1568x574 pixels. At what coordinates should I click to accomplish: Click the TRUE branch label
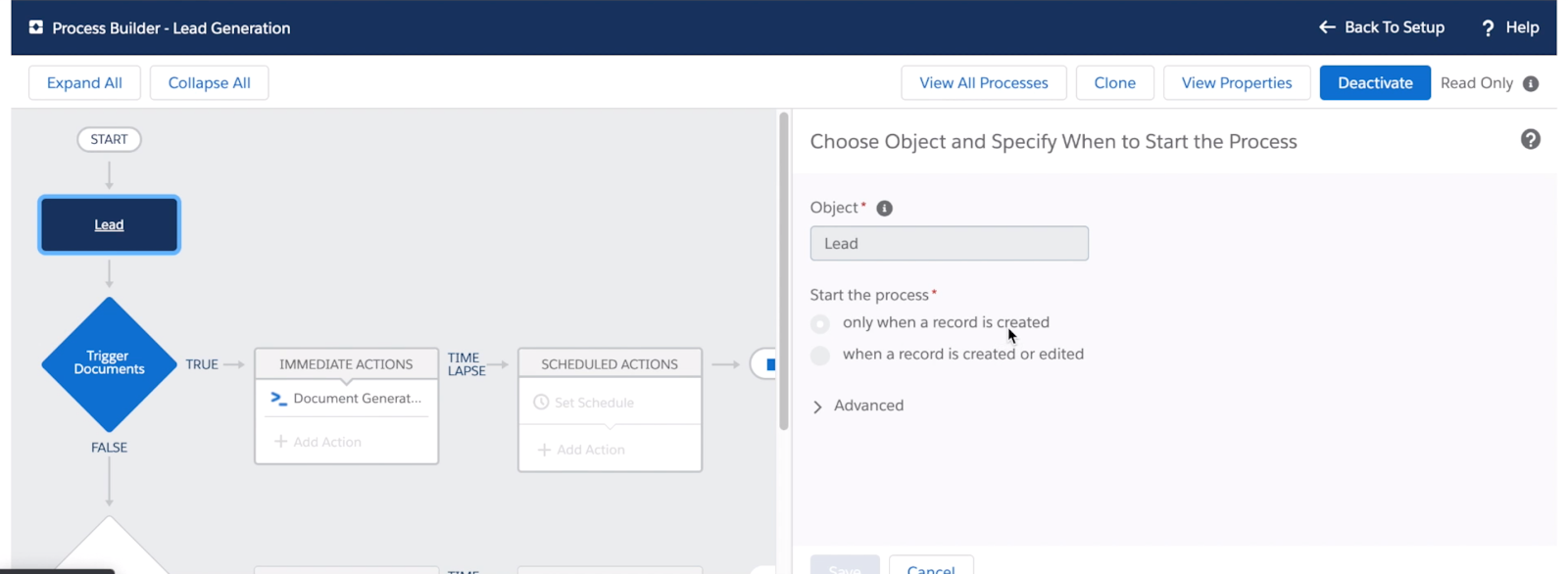click(202, 364)
